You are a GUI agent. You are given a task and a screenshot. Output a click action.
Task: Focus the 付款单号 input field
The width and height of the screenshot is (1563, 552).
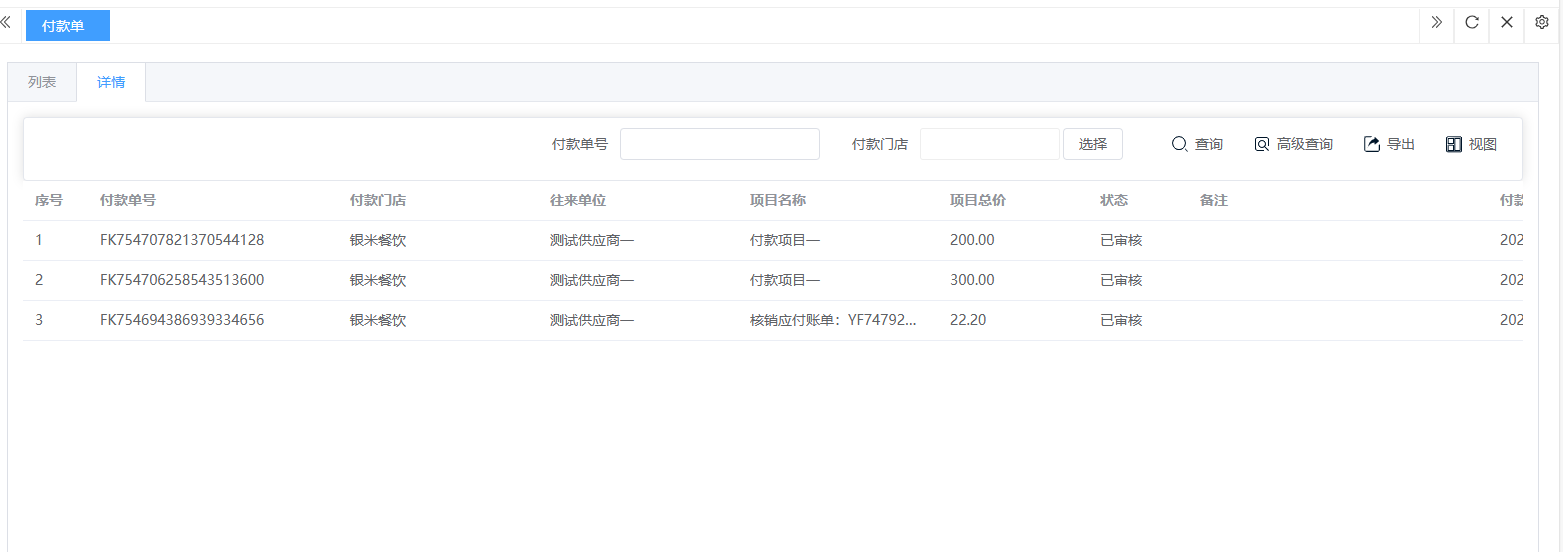point(719,144)
